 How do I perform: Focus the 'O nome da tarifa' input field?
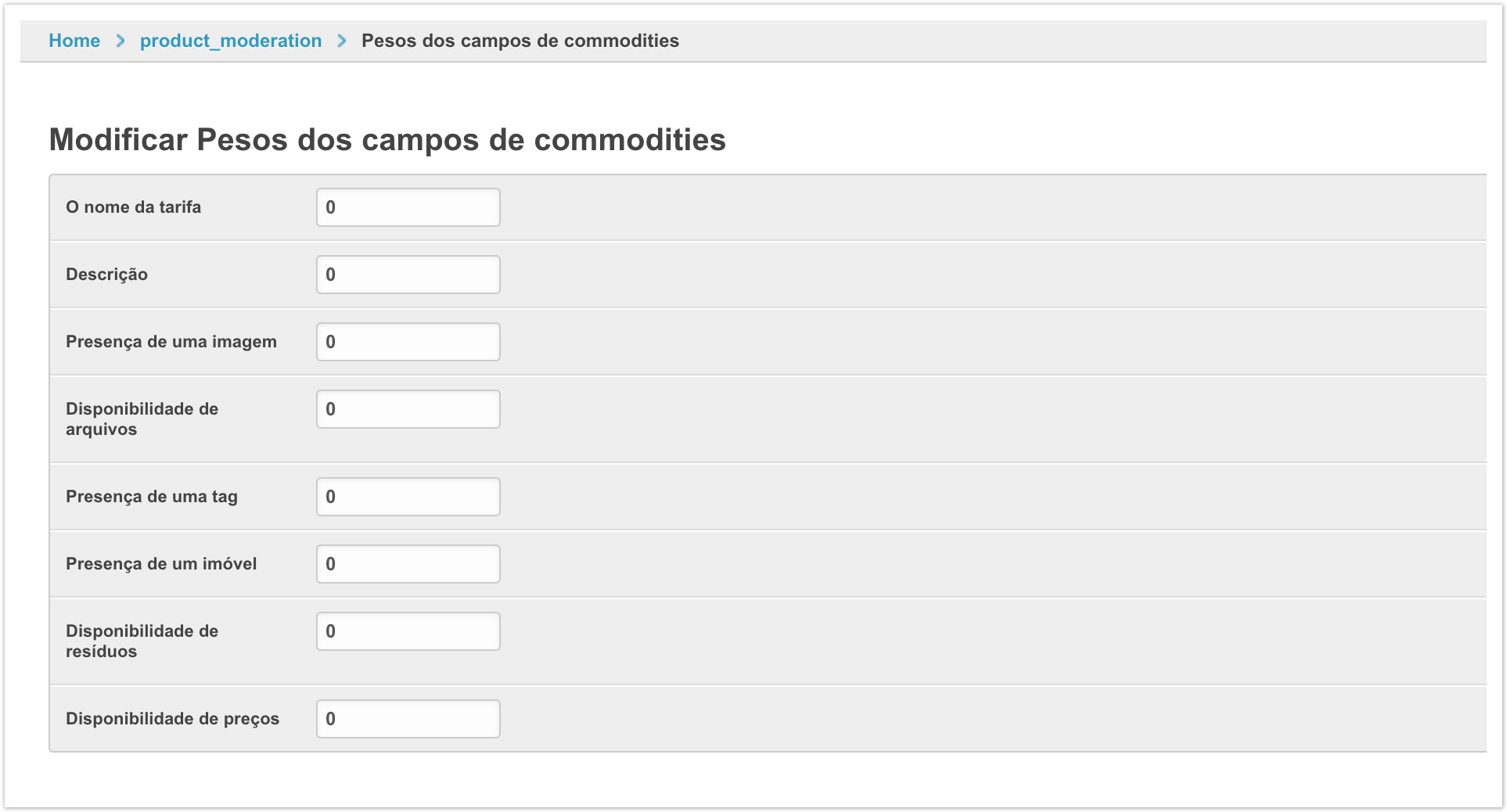(x=408, y=207)
